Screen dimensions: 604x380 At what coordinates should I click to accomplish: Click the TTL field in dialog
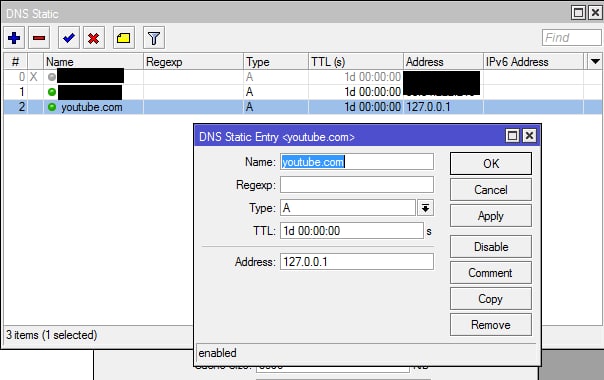click(x=352, y=230)
